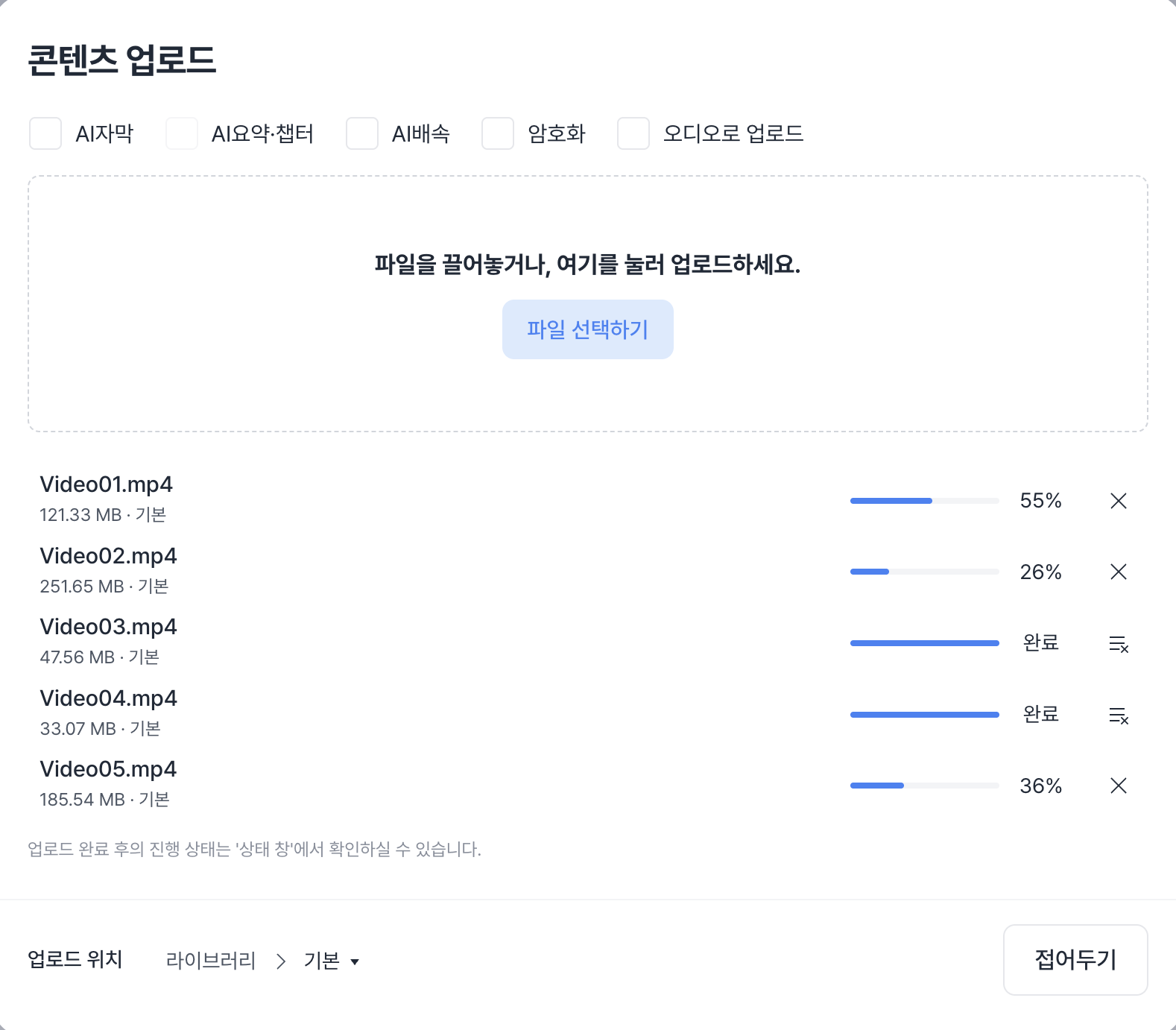Viewport: 1176px width, 1030px height.
Task: Select the Video03.mp4 file name
Action: click(x=108, y=627)
